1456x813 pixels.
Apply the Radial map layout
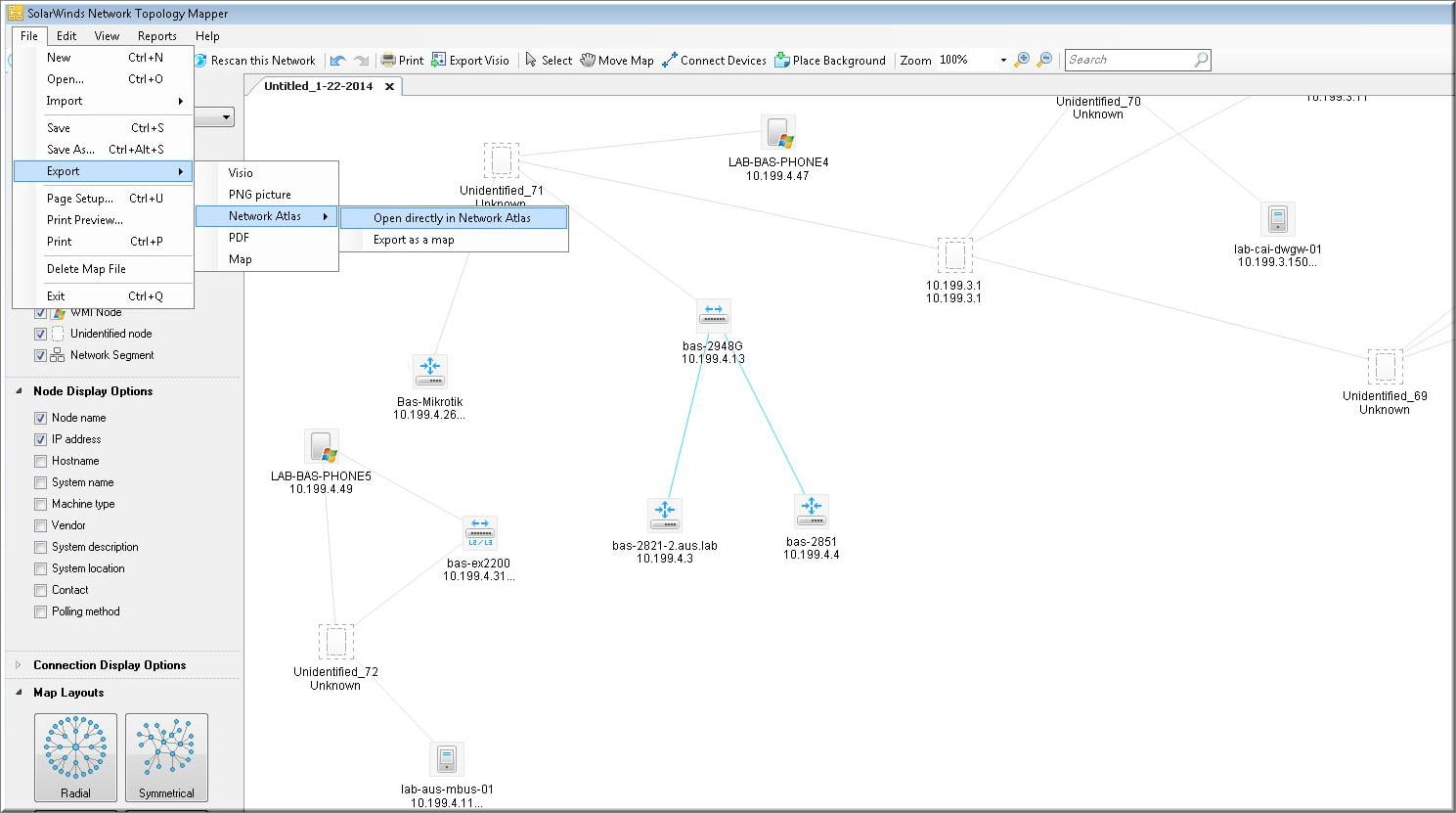(75, 757)
